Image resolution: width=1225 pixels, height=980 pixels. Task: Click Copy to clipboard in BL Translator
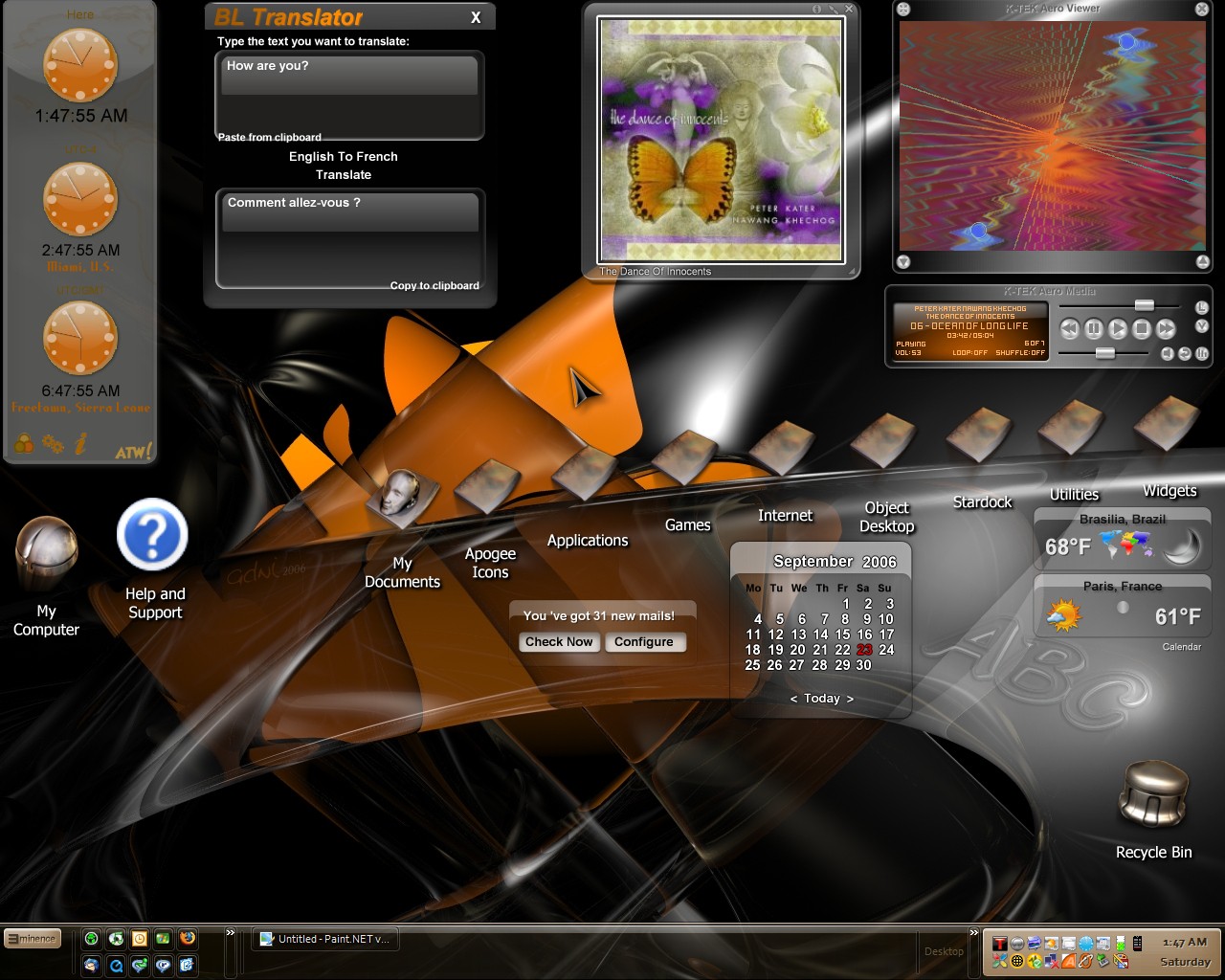(x=434, y=286)
